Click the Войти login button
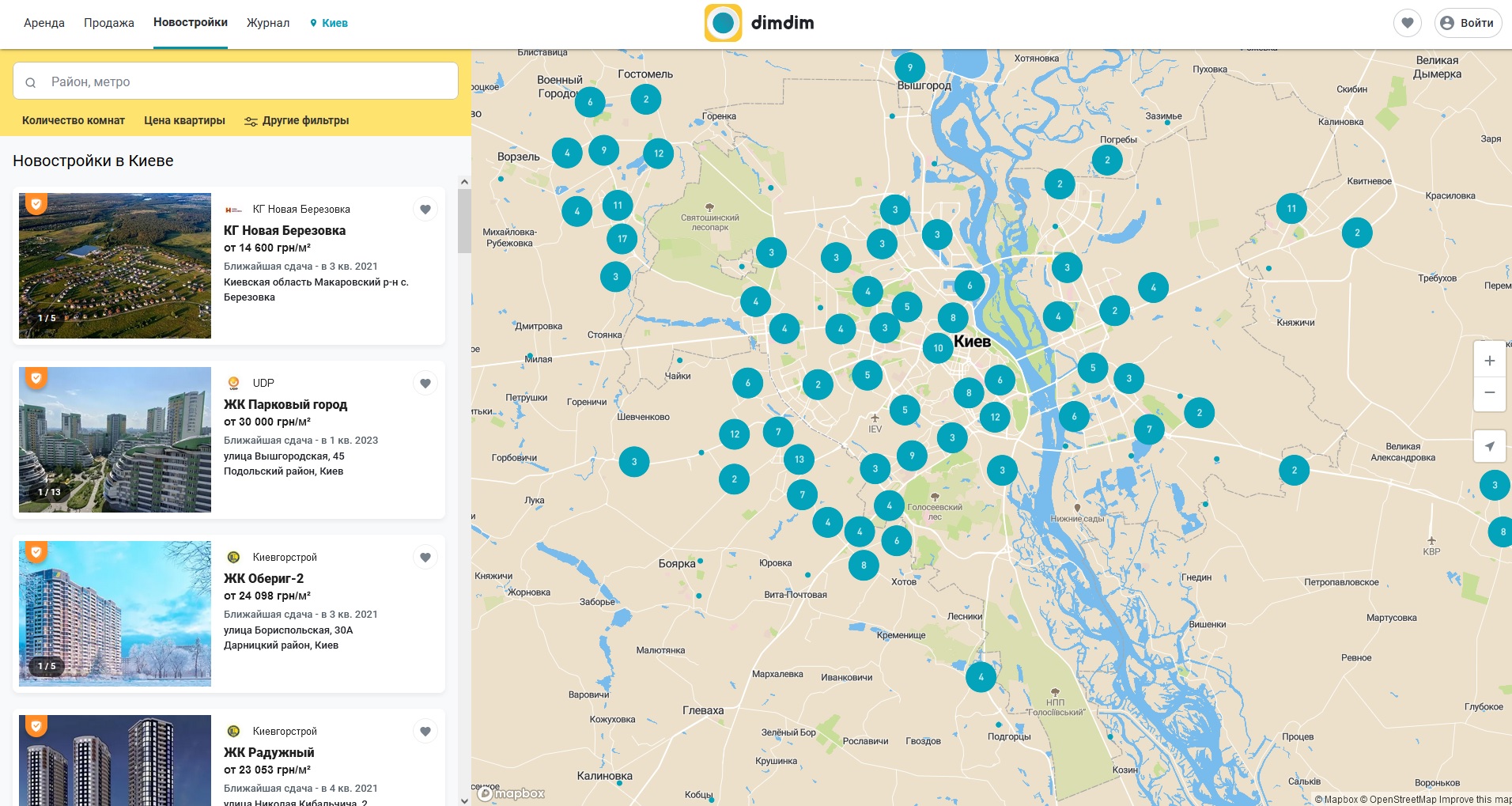The image size is (1512, 806). (x=1468, y=23)
